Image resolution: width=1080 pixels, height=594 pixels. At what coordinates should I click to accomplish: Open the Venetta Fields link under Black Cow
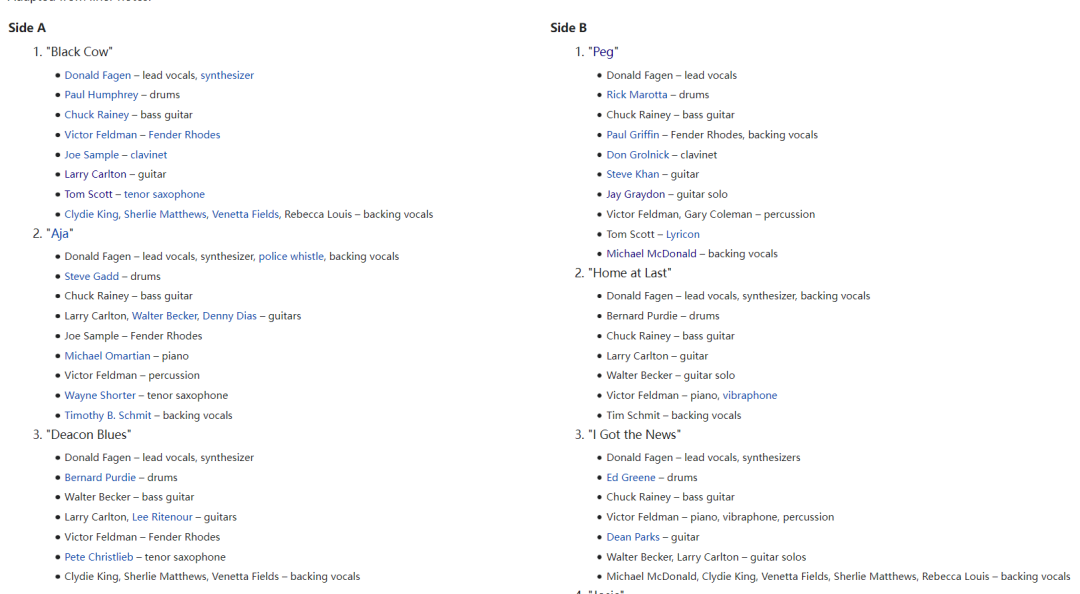(245, 214)
